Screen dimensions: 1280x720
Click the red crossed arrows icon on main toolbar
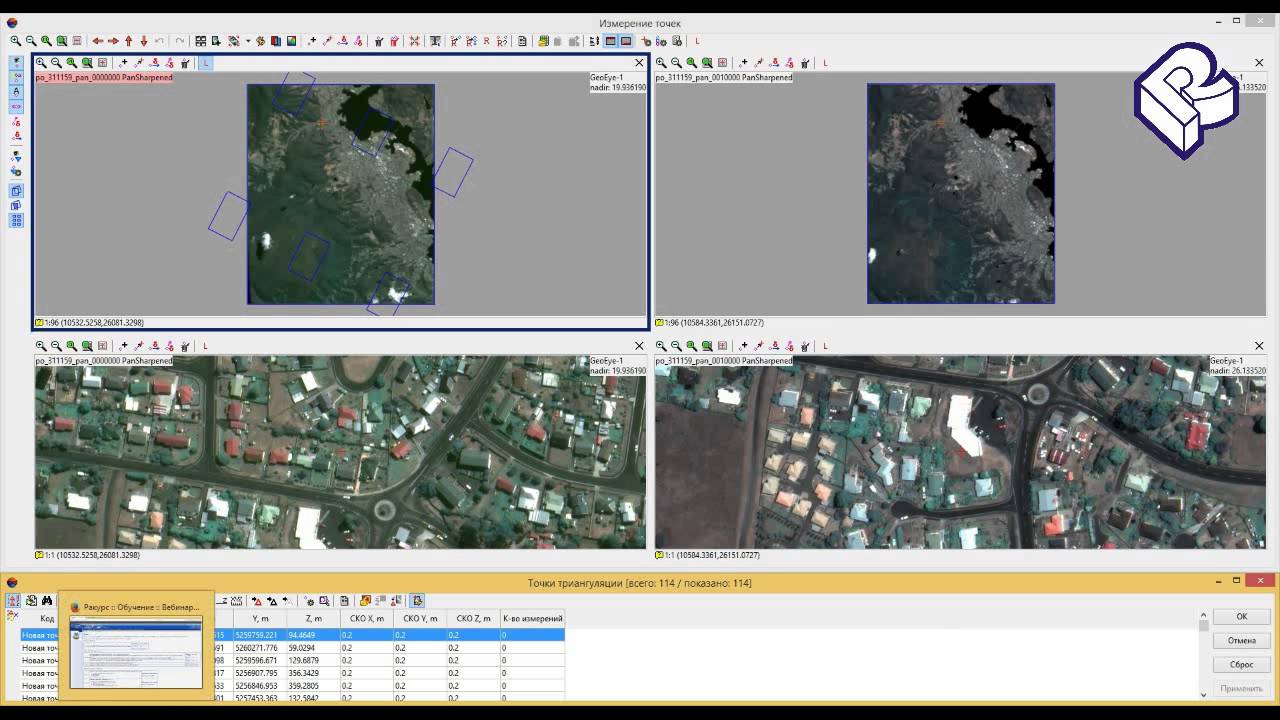pos(415,41)
